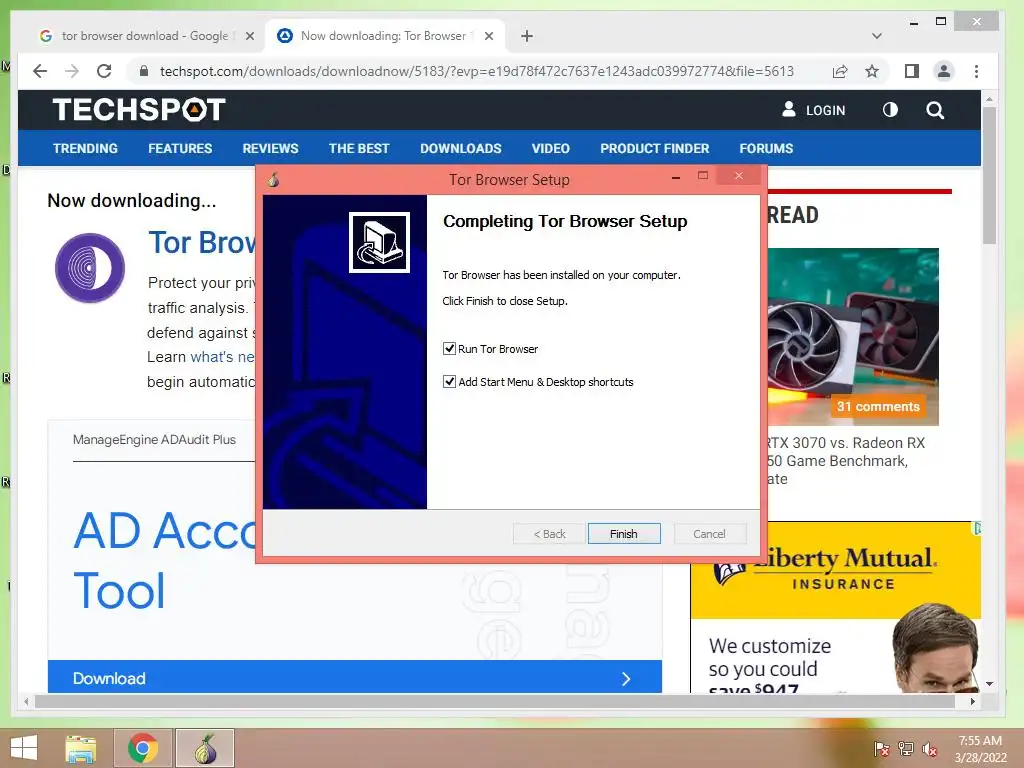This screenshot has height=768, width=1024.
Task: Click the ad choices icon on Liberty ad
Action: 977,528
